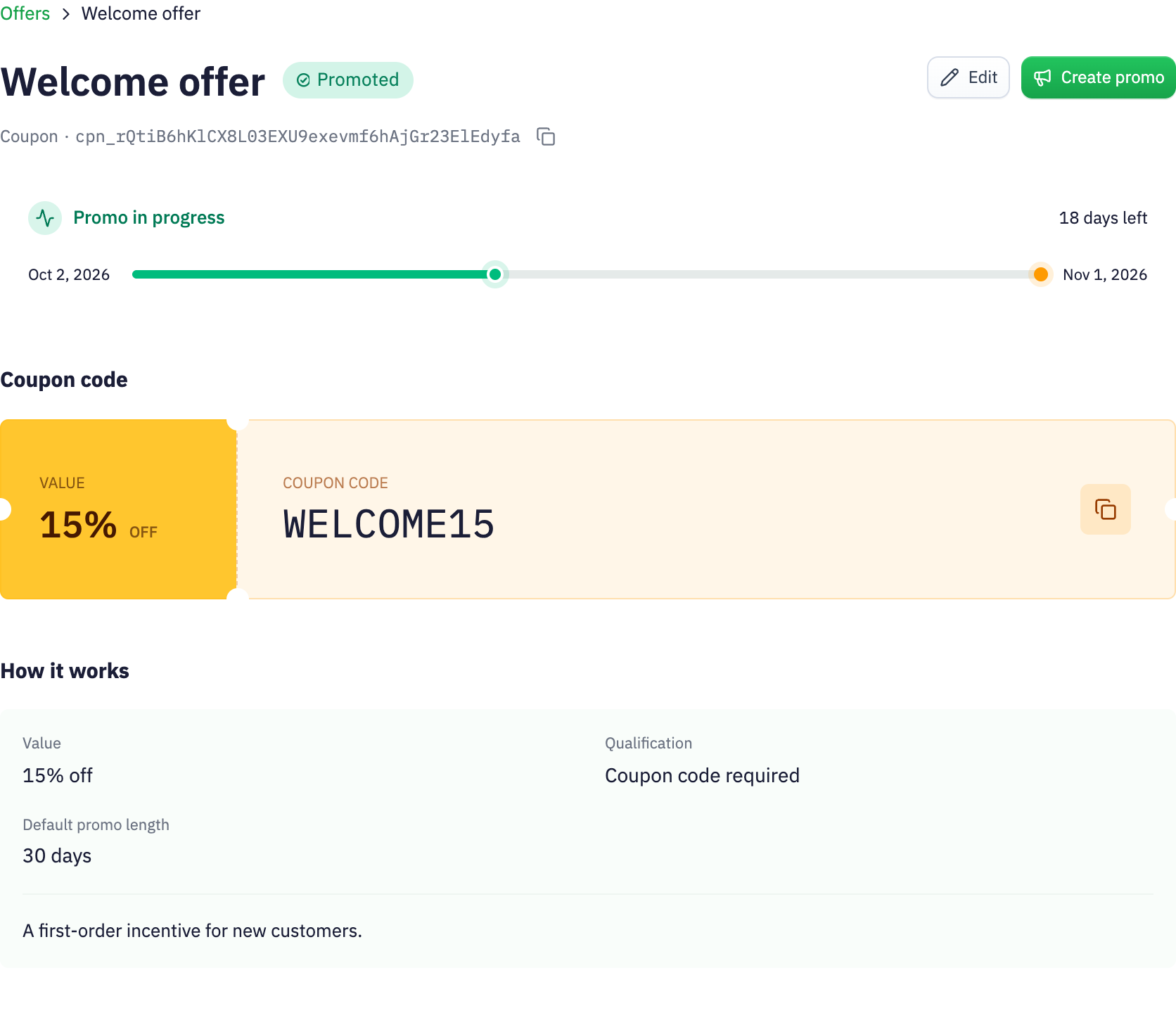The height and width of the screenshot is (1013, 1176).
Task: Click the Promo in progress label
Action: click(x=149, y=218)
